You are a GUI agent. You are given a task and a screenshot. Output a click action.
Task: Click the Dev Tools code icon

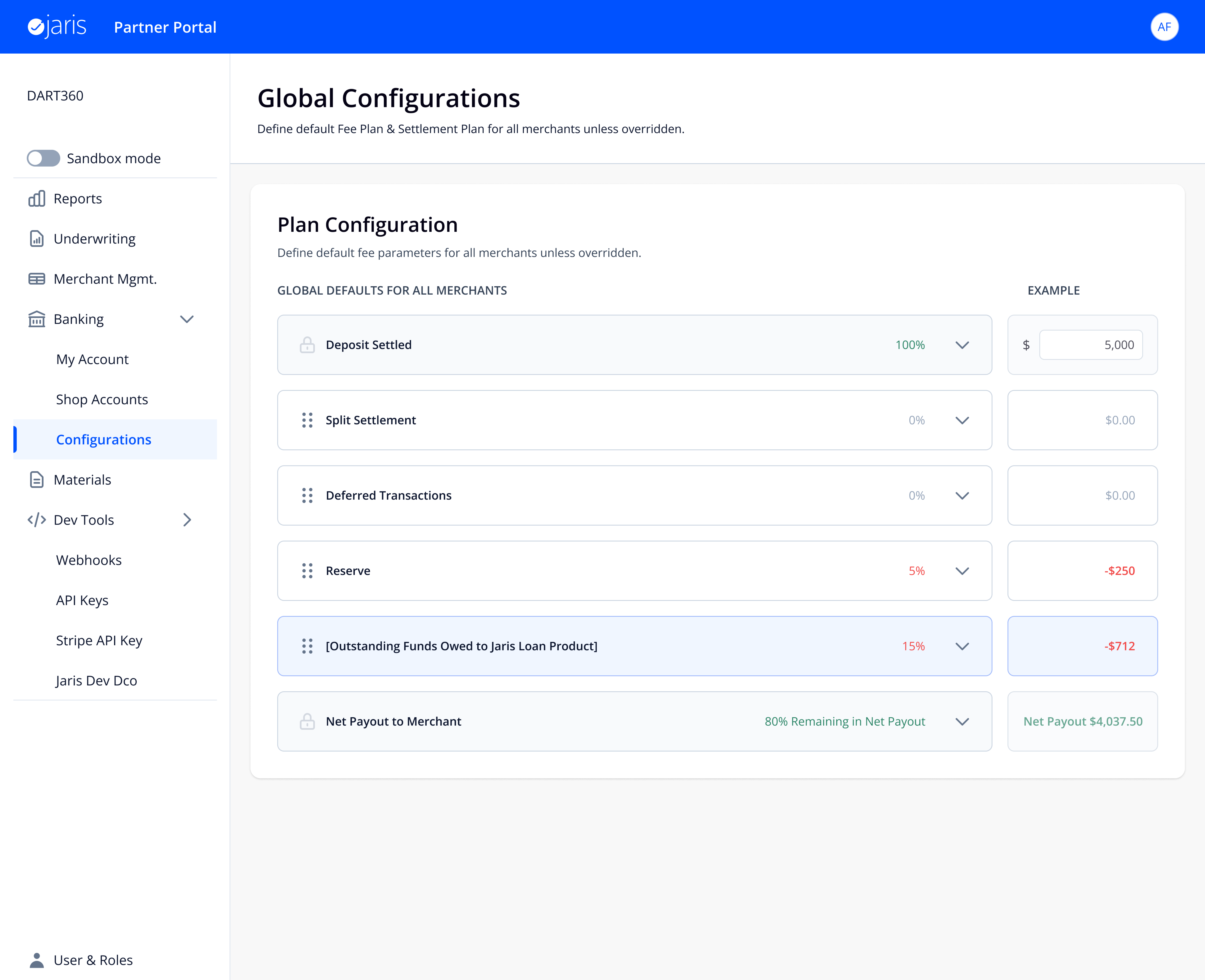tap(37, 520)
